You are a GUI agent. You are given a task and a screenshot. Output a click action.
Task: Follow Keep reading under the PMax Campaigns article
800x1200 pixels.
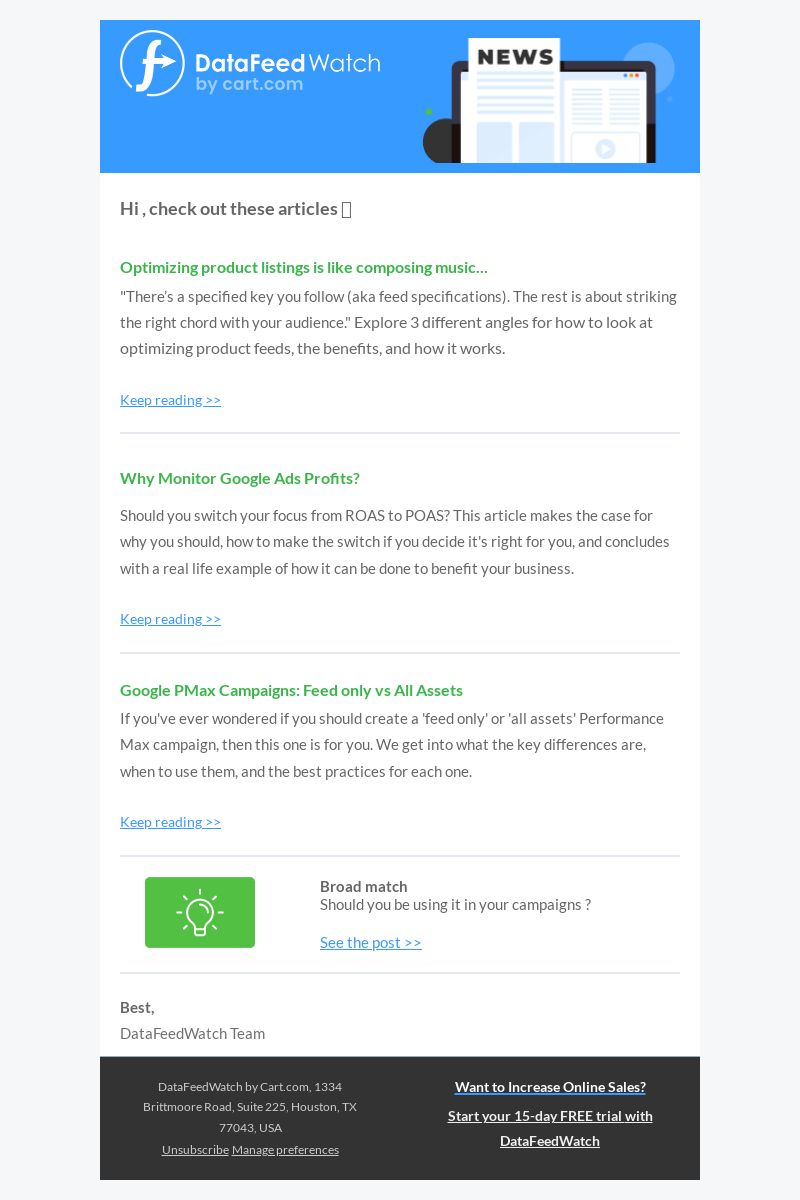(x=170, y=822)
